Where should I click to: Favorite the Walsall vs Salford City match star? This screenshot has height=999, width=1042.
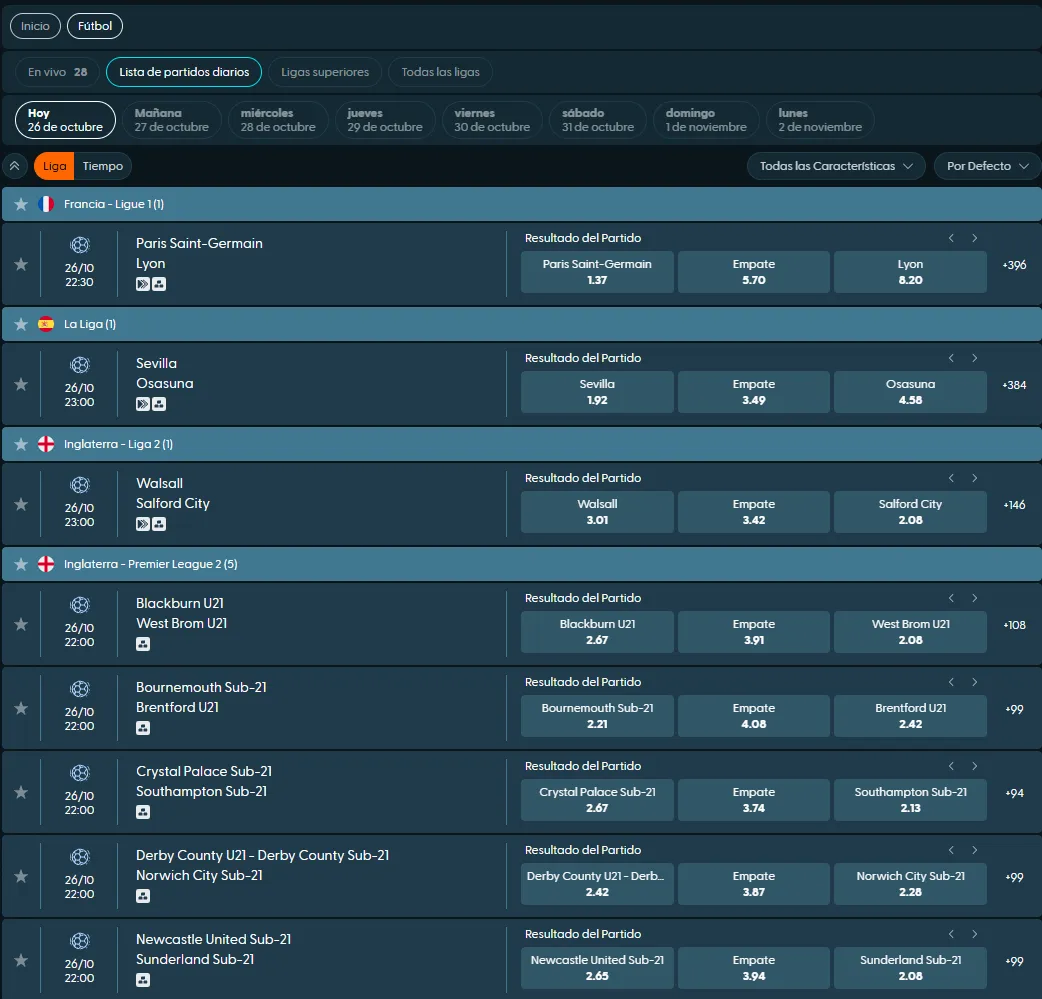coord(21,504)
